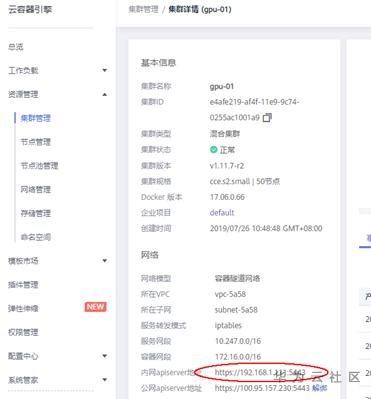Screen dimensions: 371x399
Task: Open 总览 in the sidebar
Action: click(16, 47)
